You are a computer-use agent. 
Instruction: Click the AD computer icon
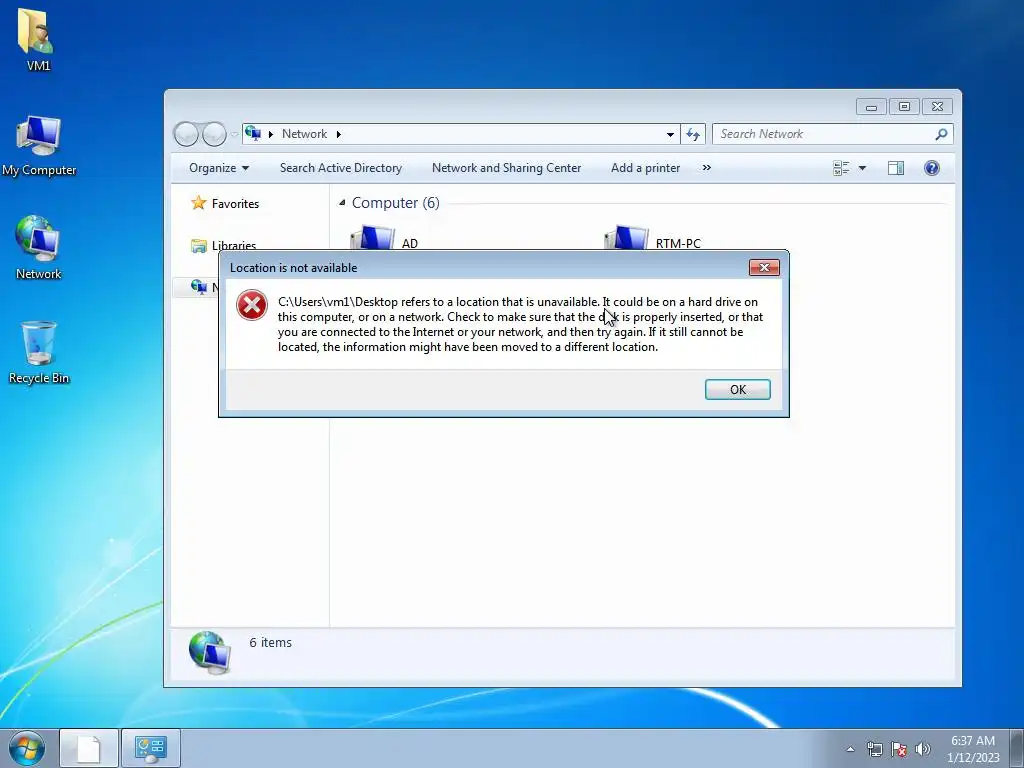(x=372, y=238)
